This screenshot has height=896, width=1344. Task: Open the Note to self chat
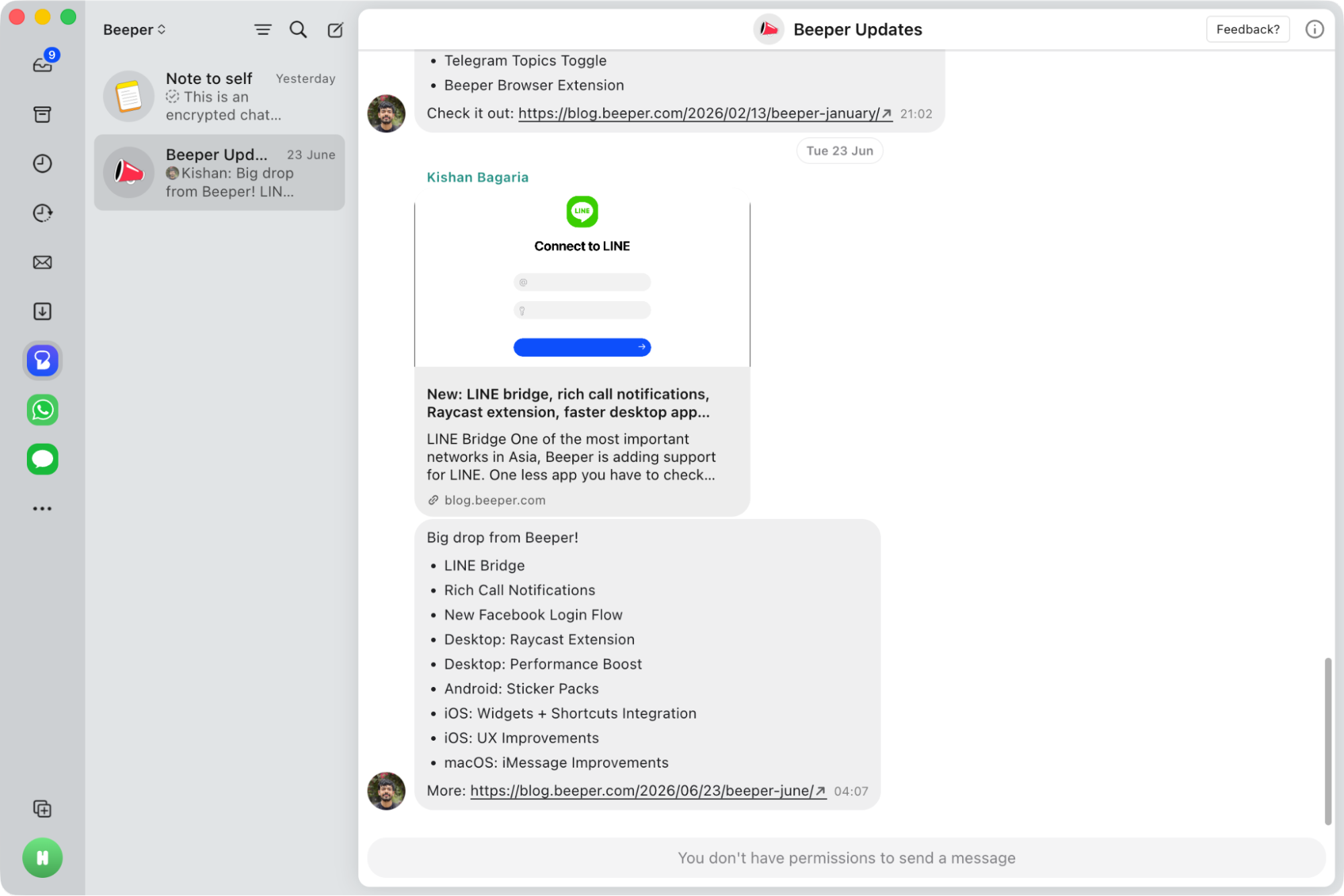click(219, 96)
